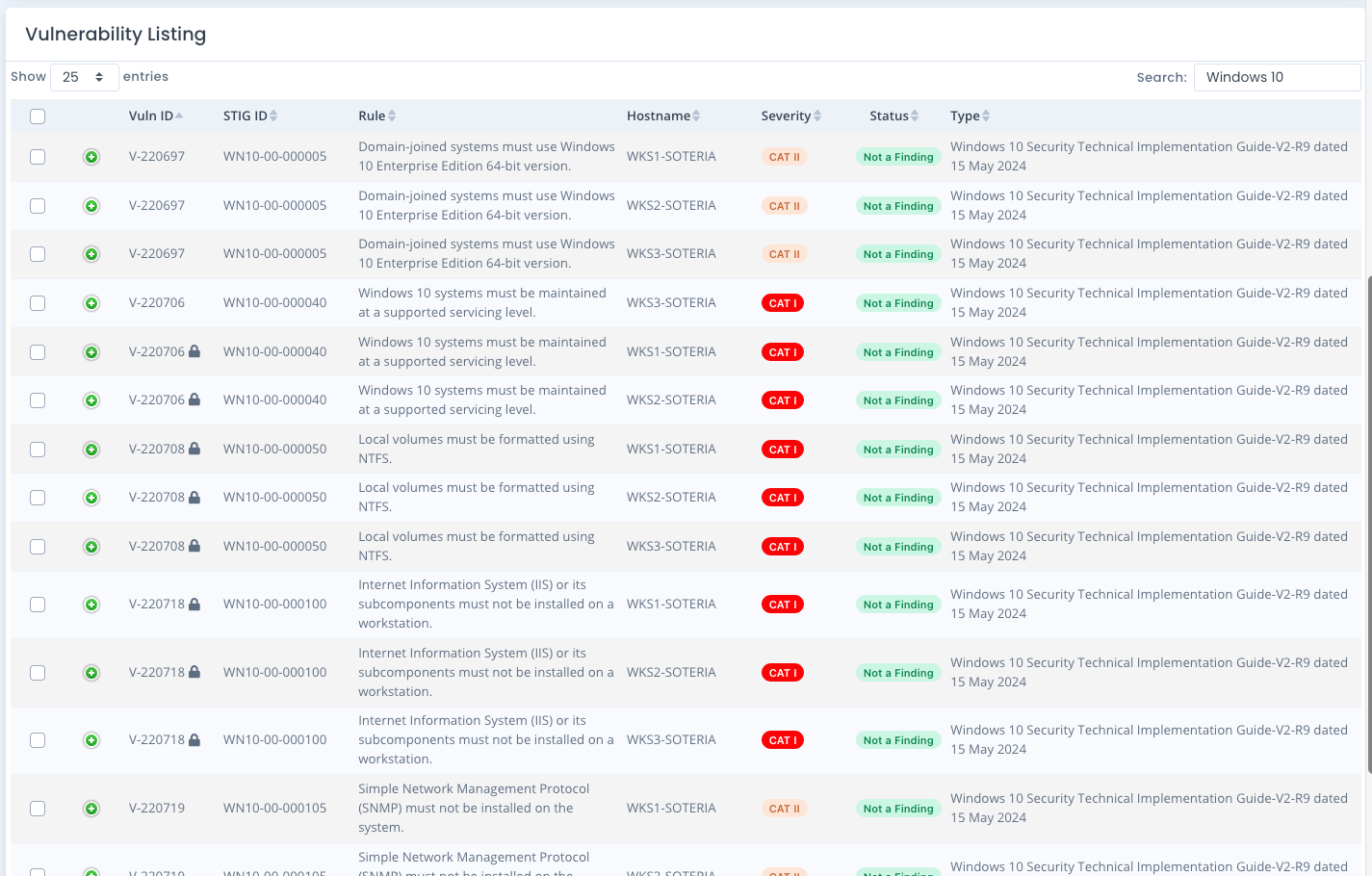Click the SNMP rule text for WKS1-SOTERIA
This screenshot has height=876, width=1372.
pos(474,808)
